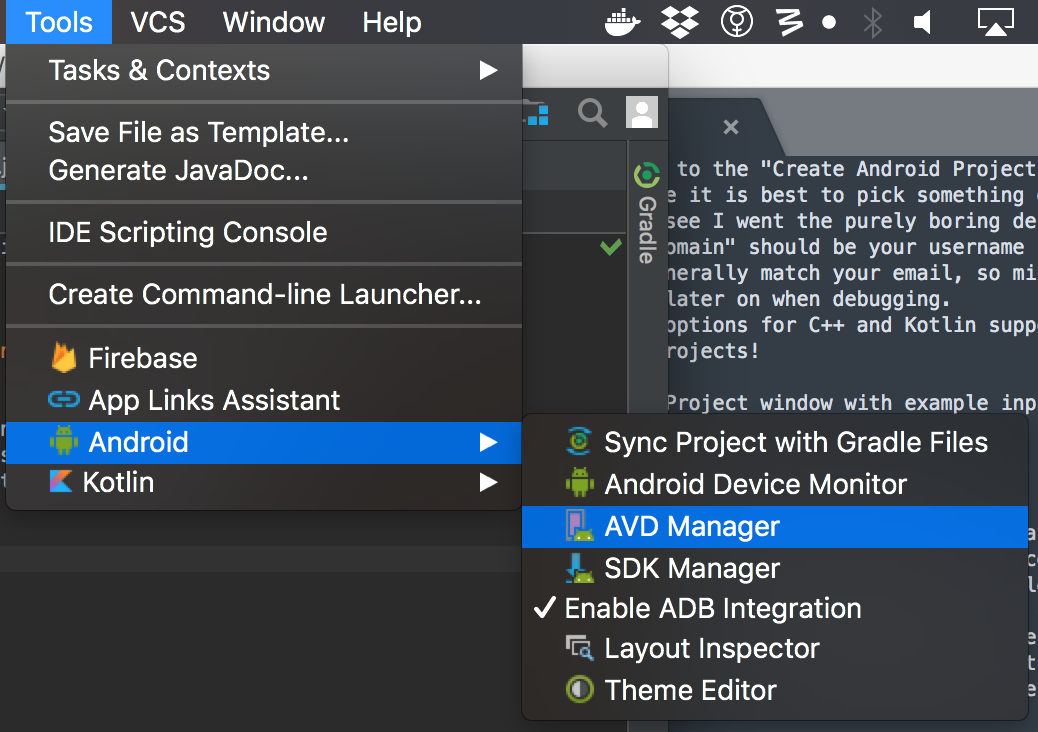This screenshot has height=732, width=1038.
Task: Open the Help menu
Action: [391, 22]
